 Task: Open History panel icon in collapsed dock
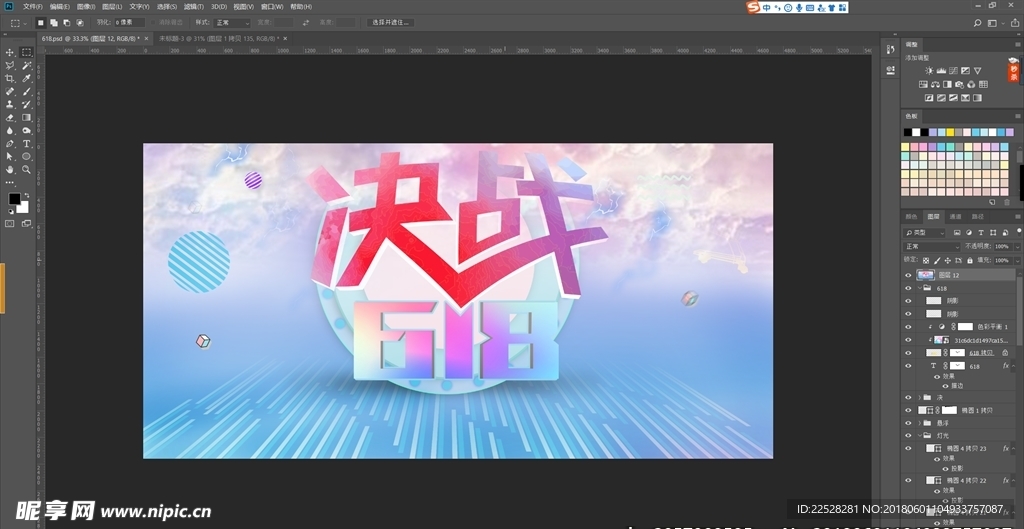pyautogui.click(x=890, y=50)
